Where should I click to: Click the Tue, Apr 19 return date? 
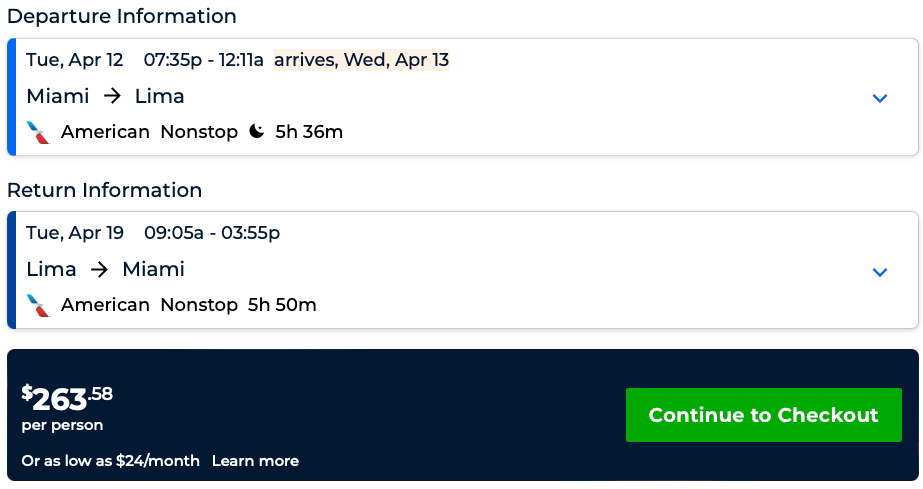click(75, 233)
